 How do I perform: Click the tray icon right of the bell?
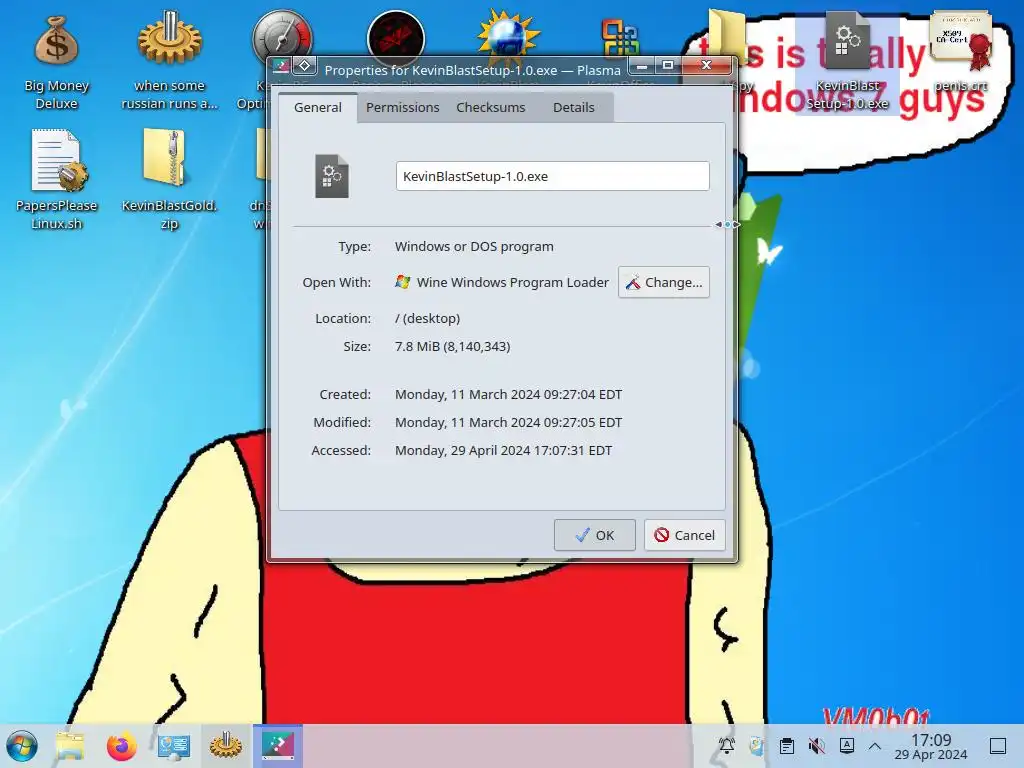756,746
